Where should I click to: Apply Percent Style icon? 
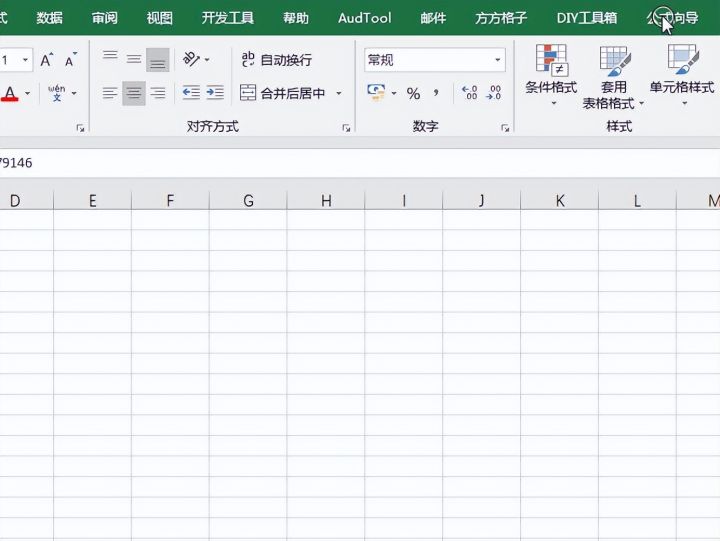click(x=413, y=94)
